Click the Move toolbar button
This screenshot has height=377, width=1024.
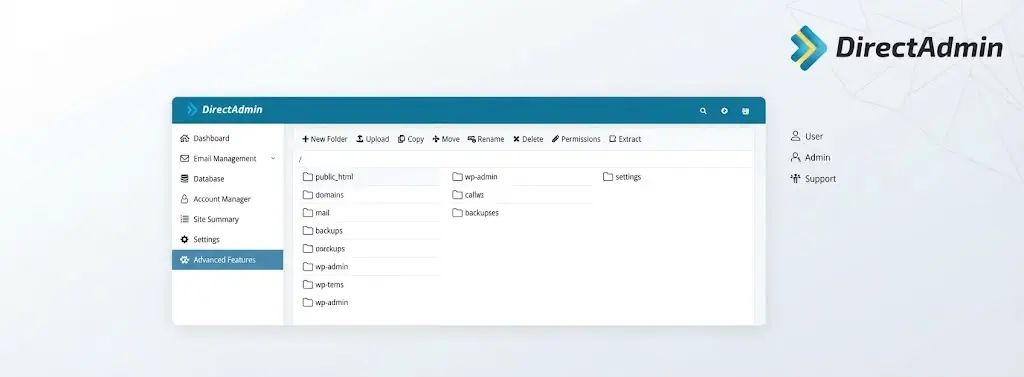click(446, 139)
